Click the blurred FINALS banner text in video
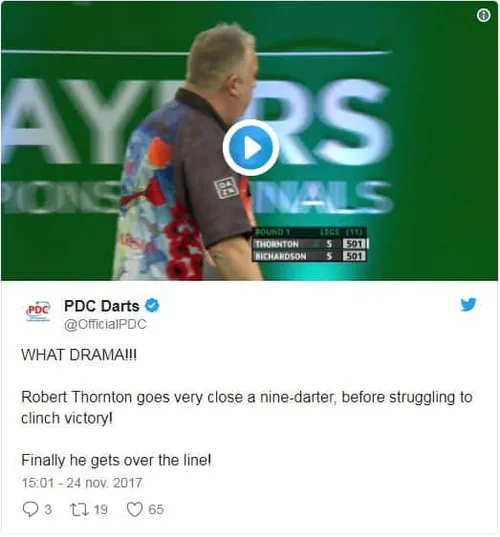Screen dimensions: 500x537 pos(324,196)
